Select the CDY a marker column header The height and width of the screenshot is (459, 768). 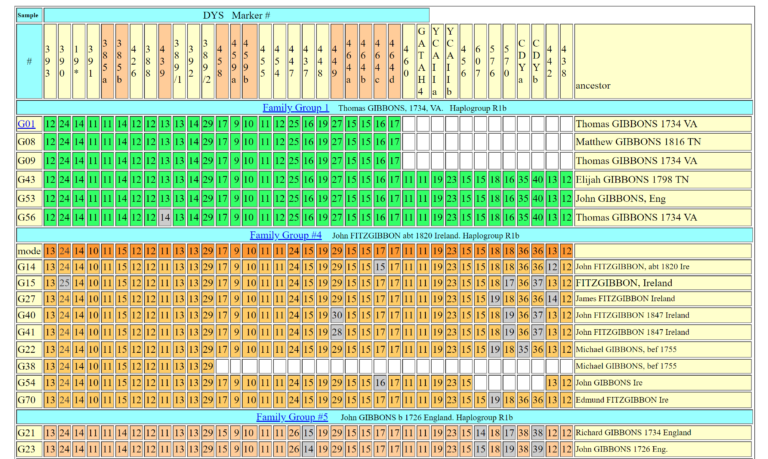522,61
